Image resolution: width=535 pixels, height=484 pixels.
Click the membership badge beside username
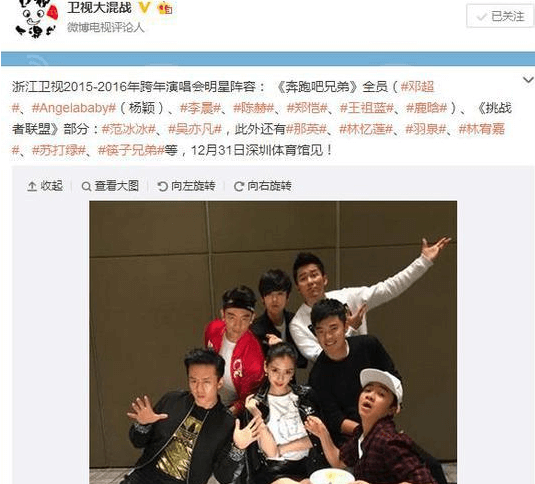165,8
